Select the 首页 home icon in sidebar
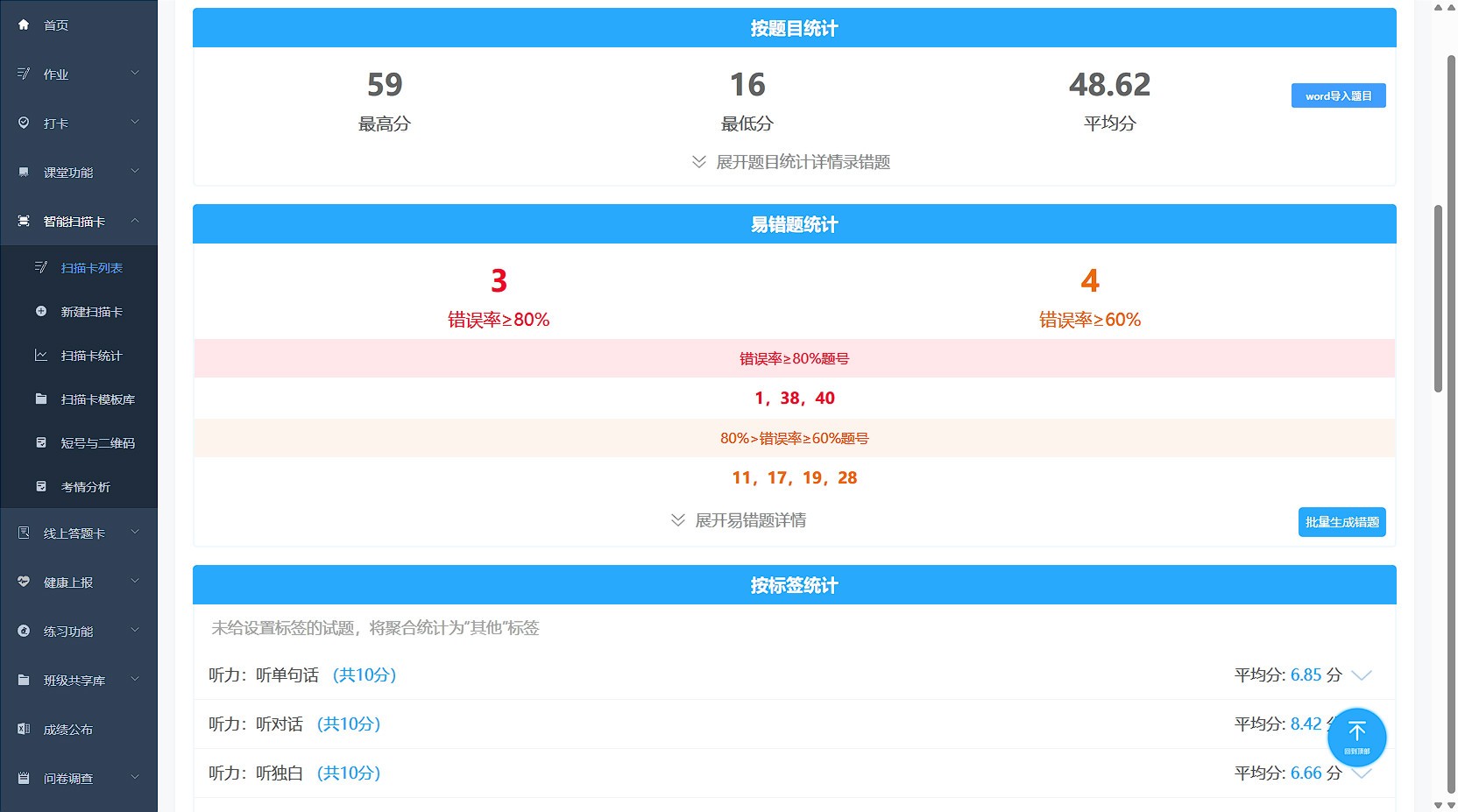Screen dimensions: 1458x812 click(x=24, y=25)
